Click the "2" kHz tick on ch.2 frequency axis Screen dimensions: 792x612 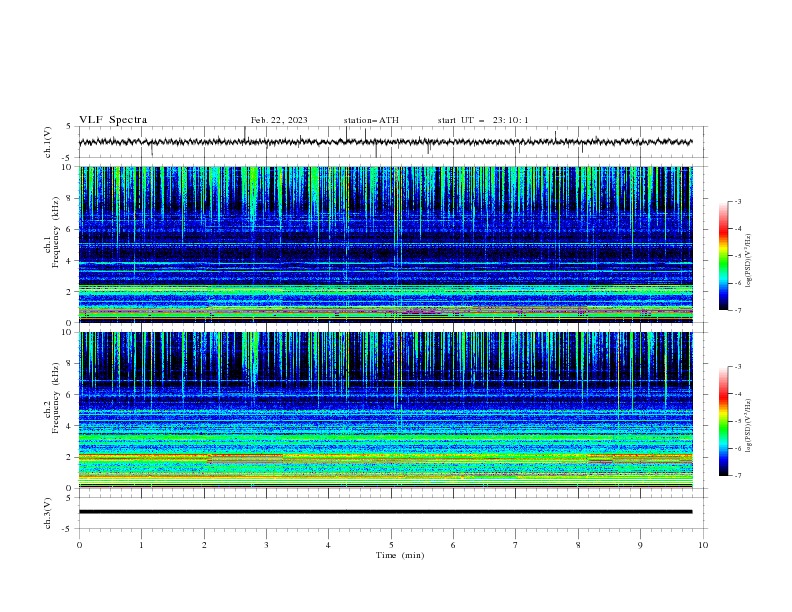point(71,457)
